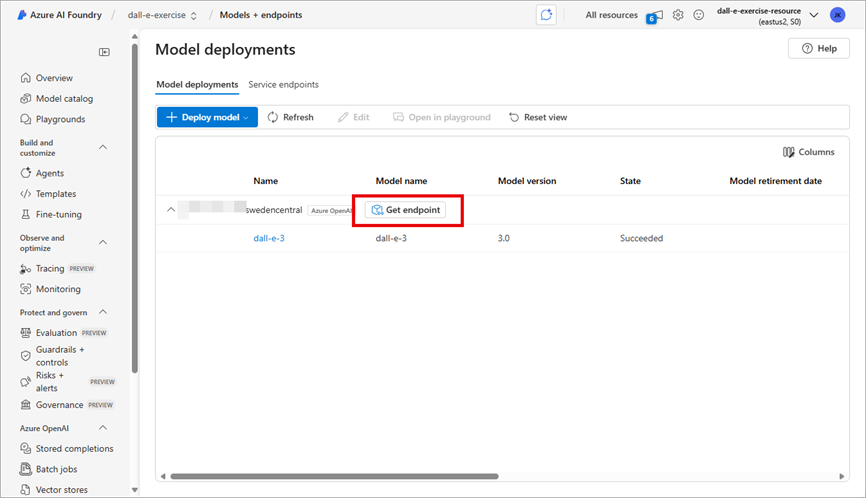Image resolution: width=866 pixels, height=498 pixels.
Task: Sort by Model version column header
Action: 527,181
